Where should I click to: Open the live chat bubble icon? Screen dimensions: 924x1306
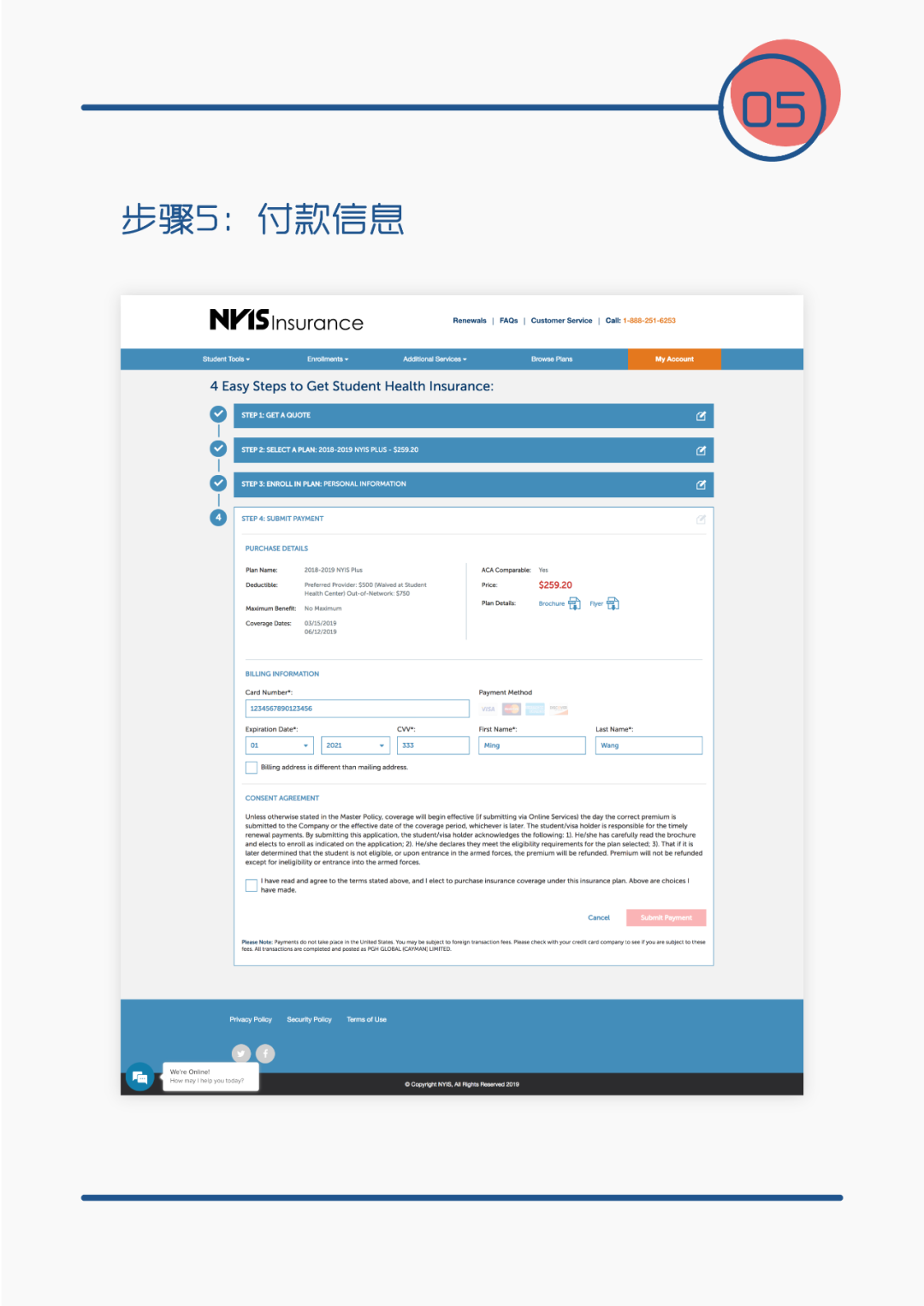pyautogui.click(x=140, y=1077)
